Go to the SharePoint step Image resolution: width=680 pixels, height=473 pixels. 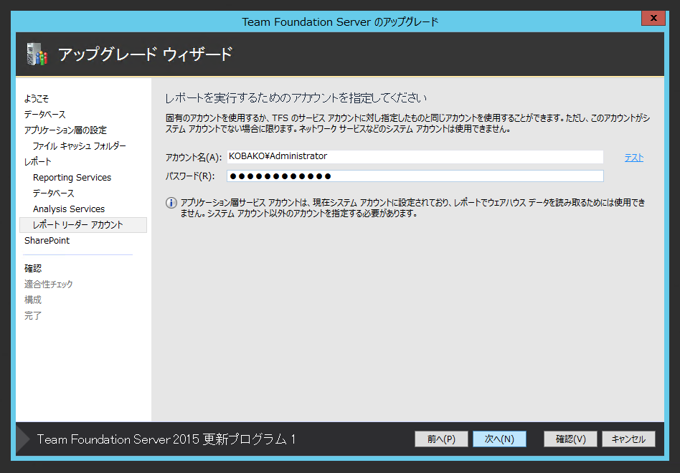click(x=47, y=241)
